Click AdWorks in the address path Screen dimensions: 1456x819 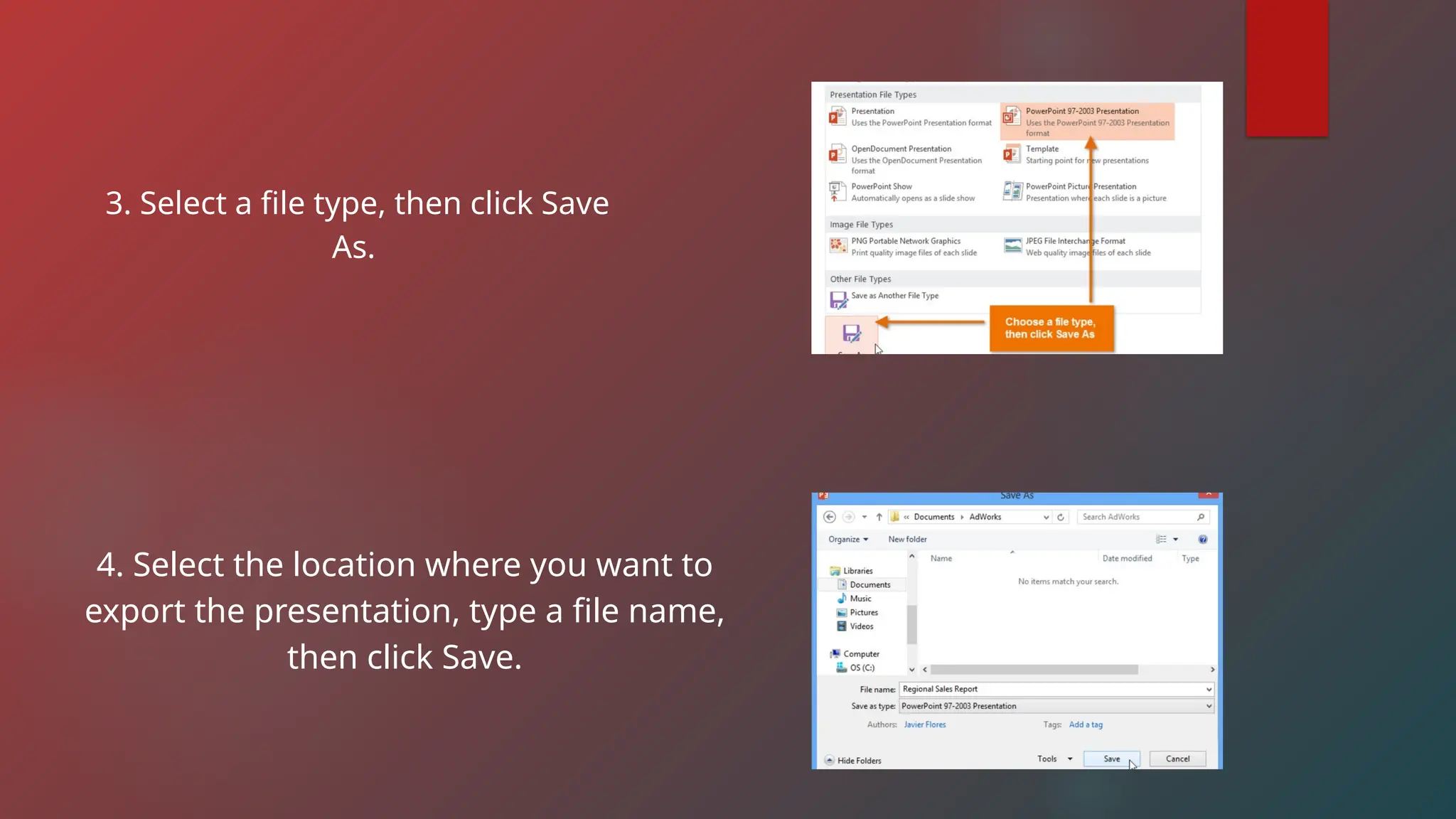985,517
